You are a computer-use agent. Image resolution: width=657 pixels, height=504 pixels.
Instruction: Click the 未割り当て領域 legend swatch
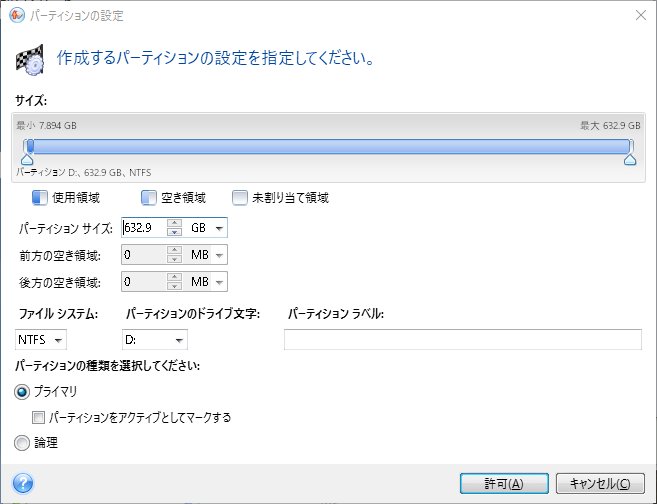pyautogui.click(x=240, y=198)
